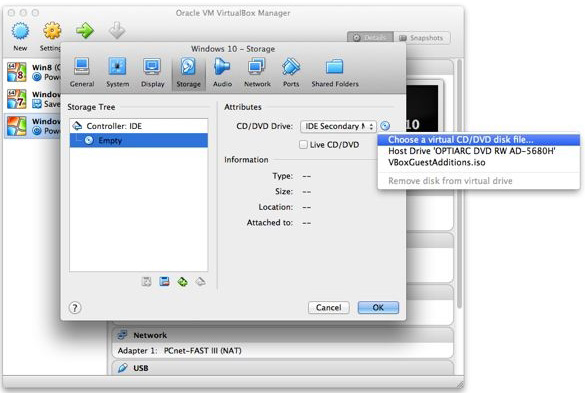Click the VM preview thumbnail

click(x=422, y=108)
